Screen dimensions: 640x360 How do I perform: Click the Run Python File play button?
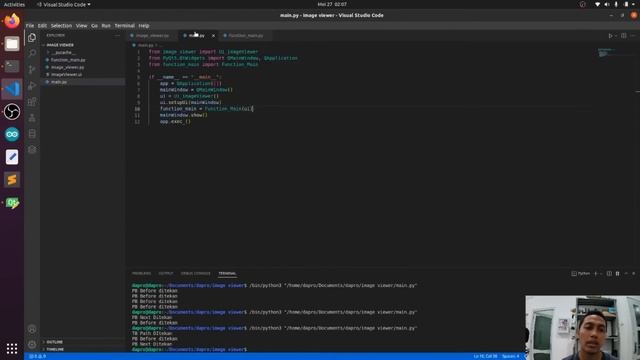pos(610,36)
